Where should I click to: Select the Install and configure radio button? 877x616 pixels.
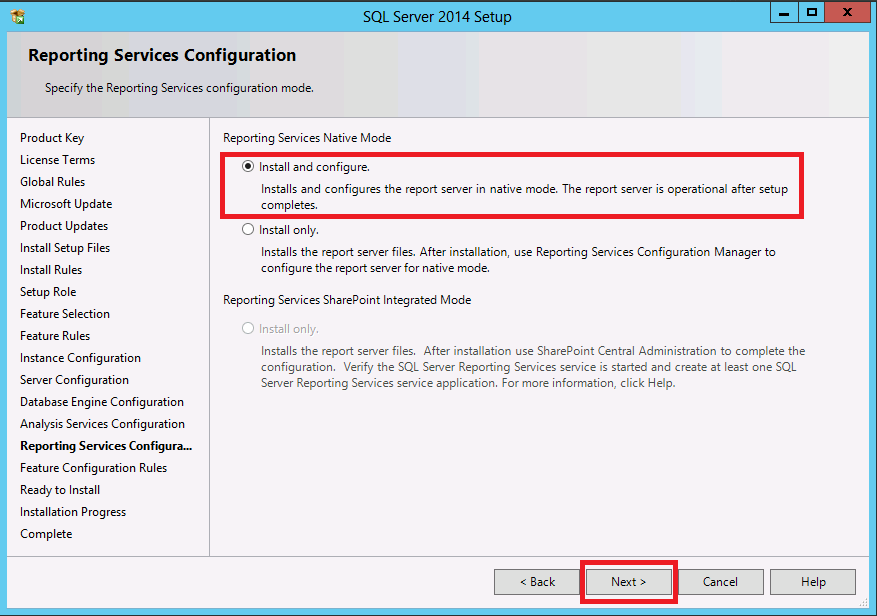pyautogui.click(x=248, y=166)
